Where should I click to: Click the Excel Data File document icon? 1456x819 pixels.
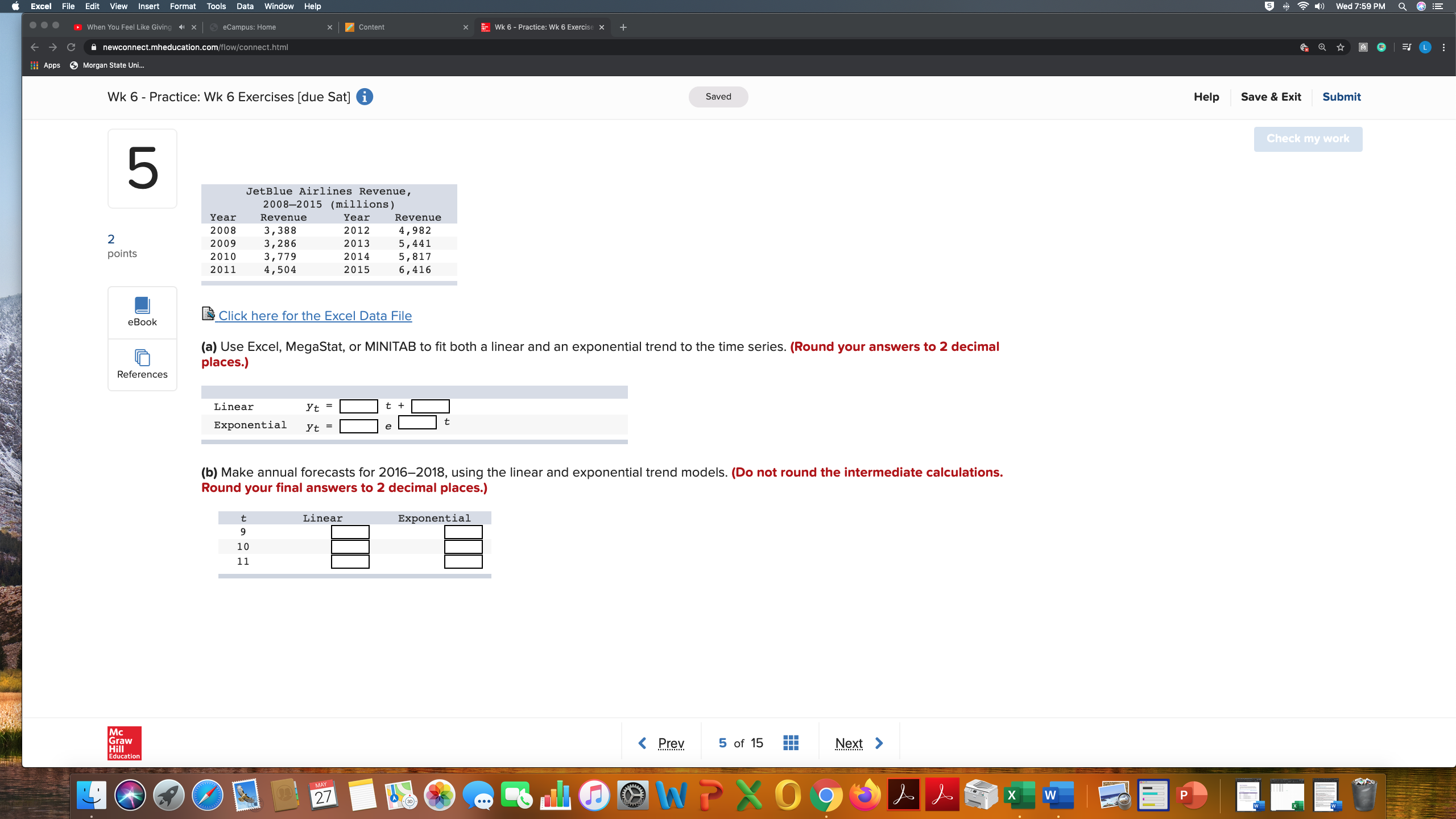pyautogui.click(x=208, y=312)
